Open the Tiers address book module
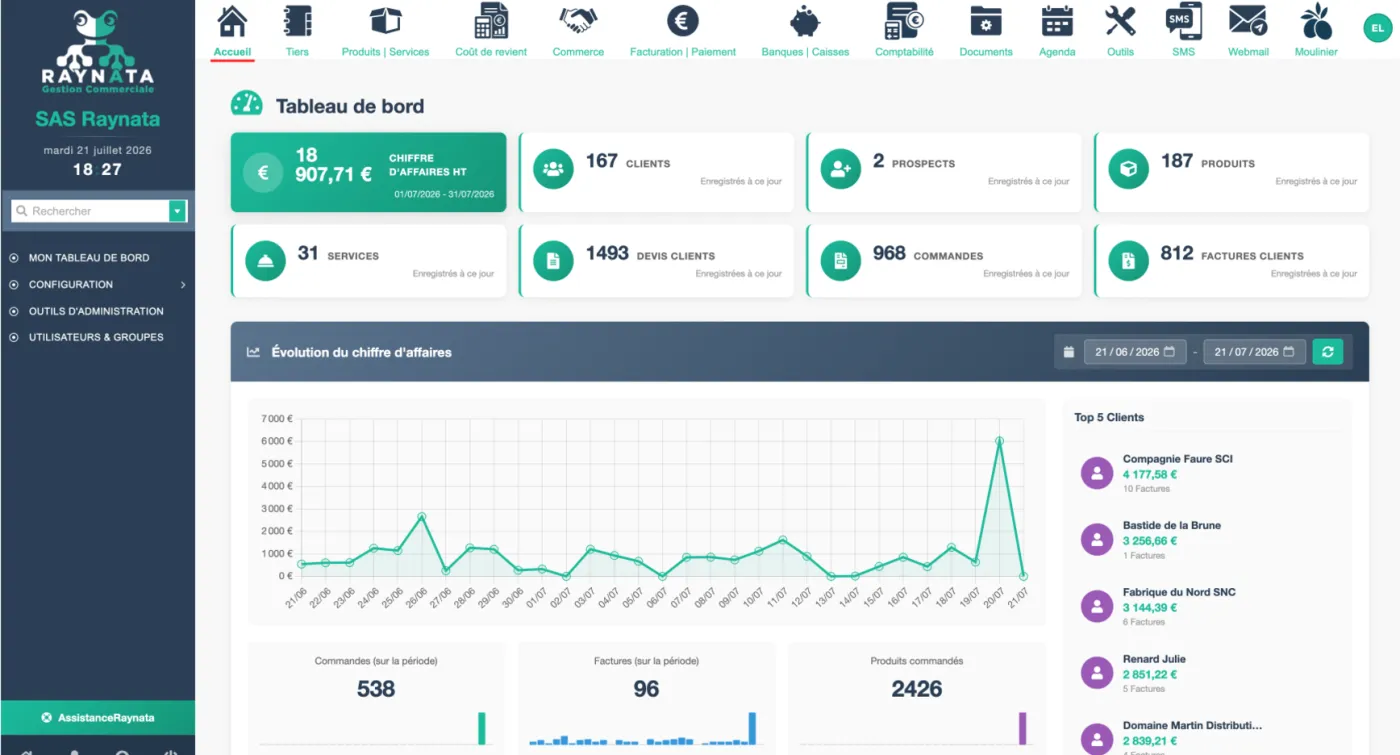This screenshot has width=1400, height=755. tap(297, 20)
